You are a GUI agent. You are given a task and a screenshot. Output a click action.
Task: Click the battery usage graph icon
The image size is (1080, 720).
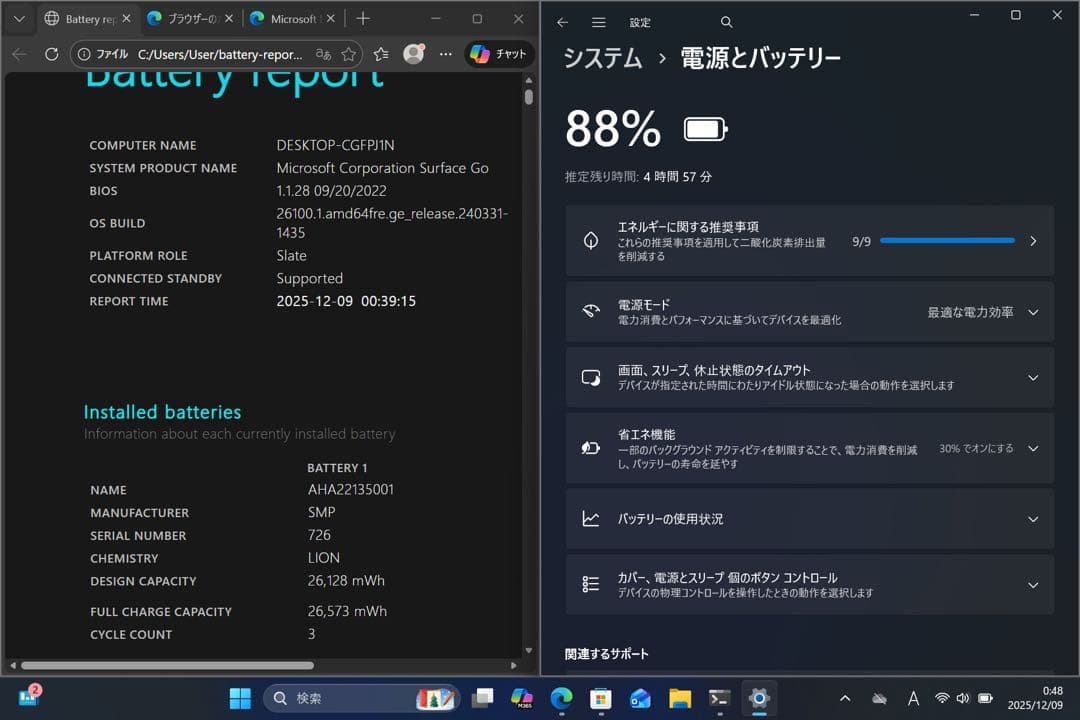tap(593, 519)
